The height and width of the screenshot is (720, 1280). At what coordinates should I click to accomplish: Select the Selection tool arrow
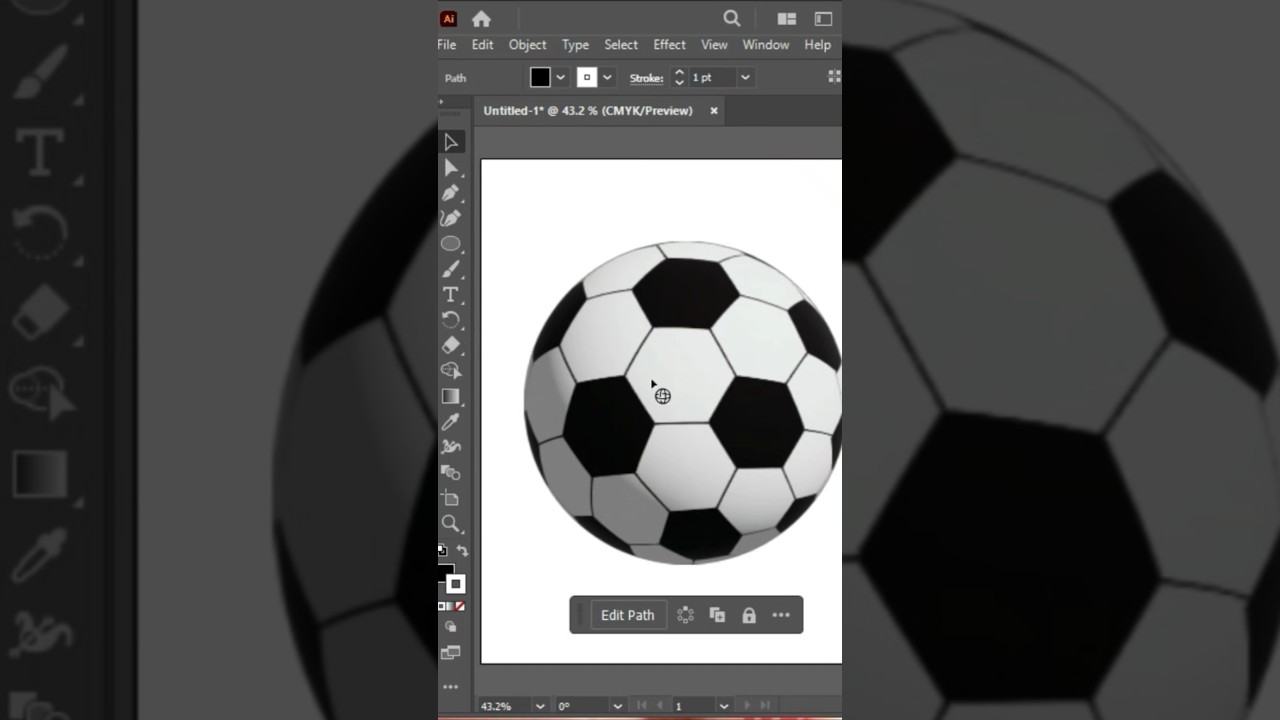(451, 142)
